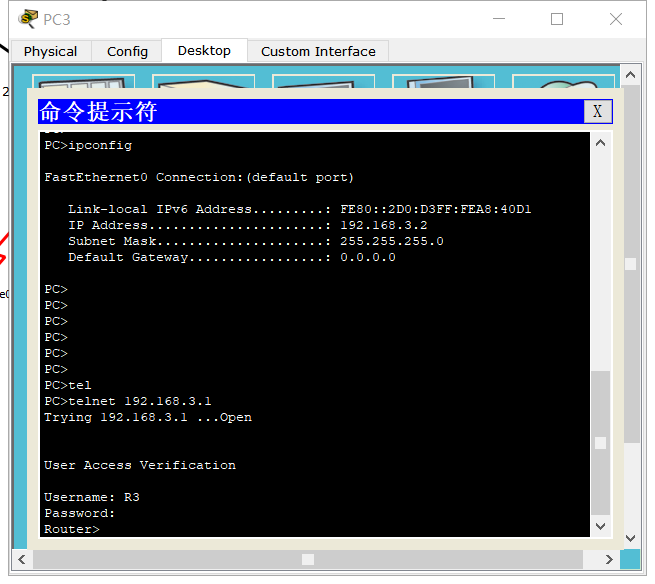The height and width of the screenshot is (584, 655).
Task: Click the IP Address 192.168.3.2 line
Action: [248, 225]
